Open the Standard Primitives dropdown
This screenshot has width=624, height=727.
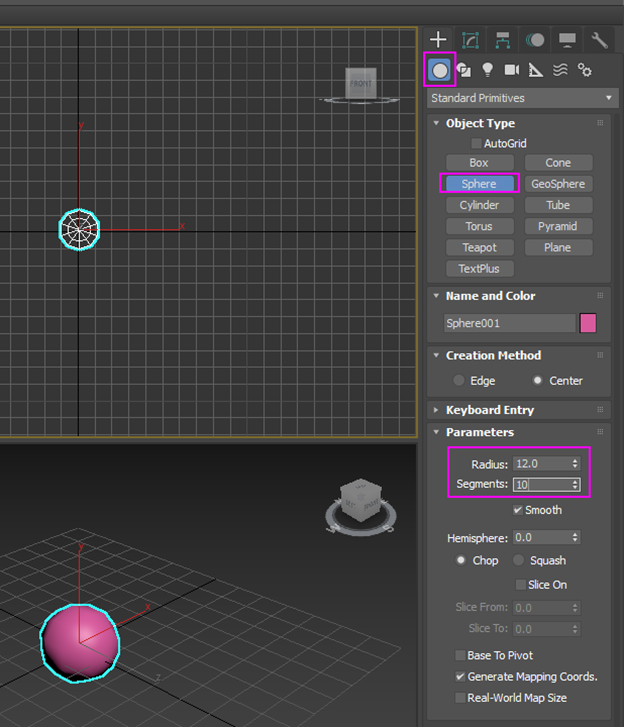(521, 98)
